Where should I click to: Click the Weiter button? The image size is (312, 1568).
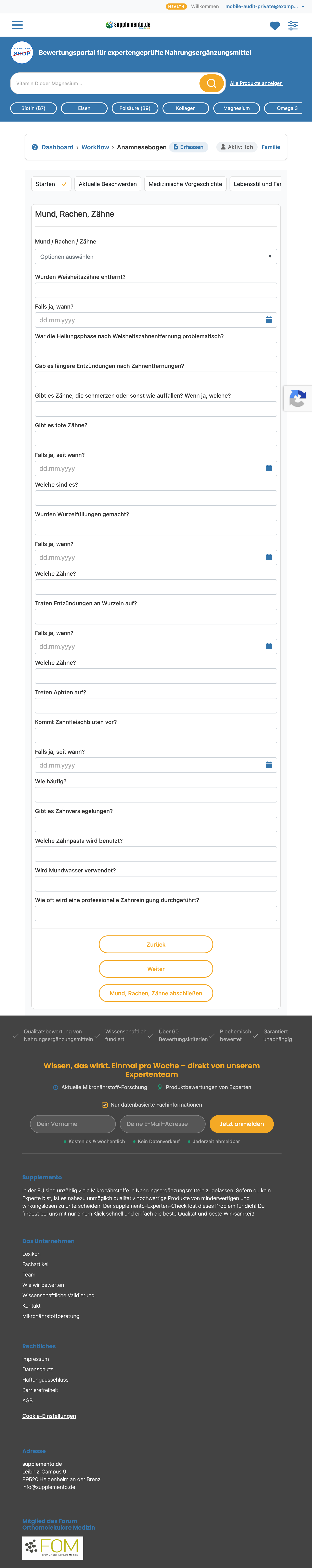(x=156, y=969)
